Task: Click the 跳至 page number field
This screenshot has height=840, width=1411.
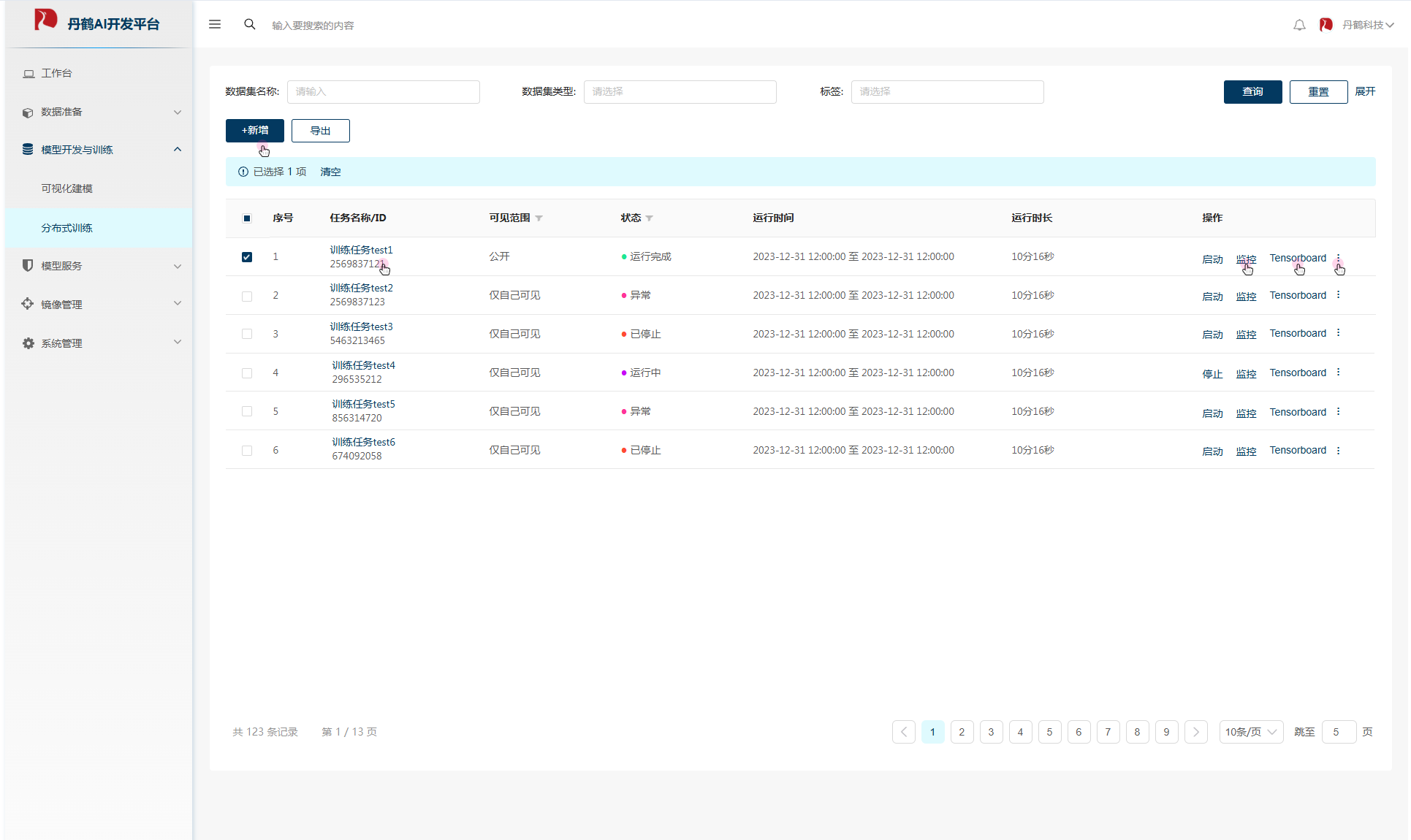Action: pos(1339,732)
